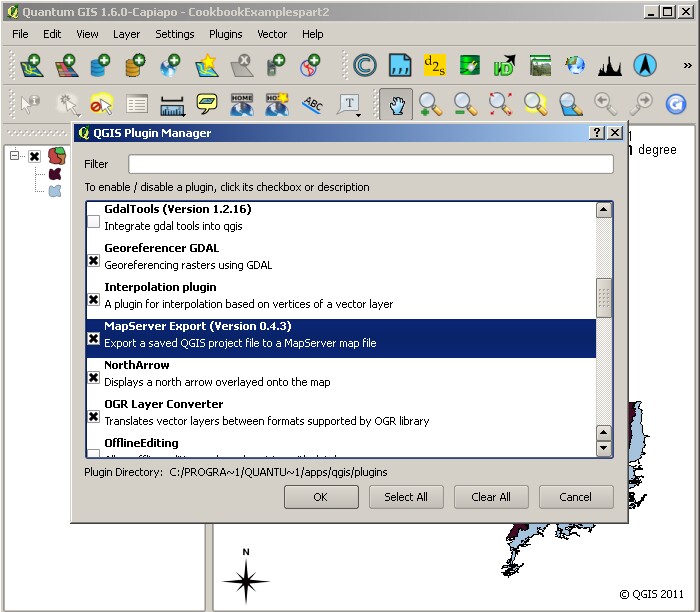
Task: Click the OGR Layer Converter description text
Action: (x=267, y=421)
